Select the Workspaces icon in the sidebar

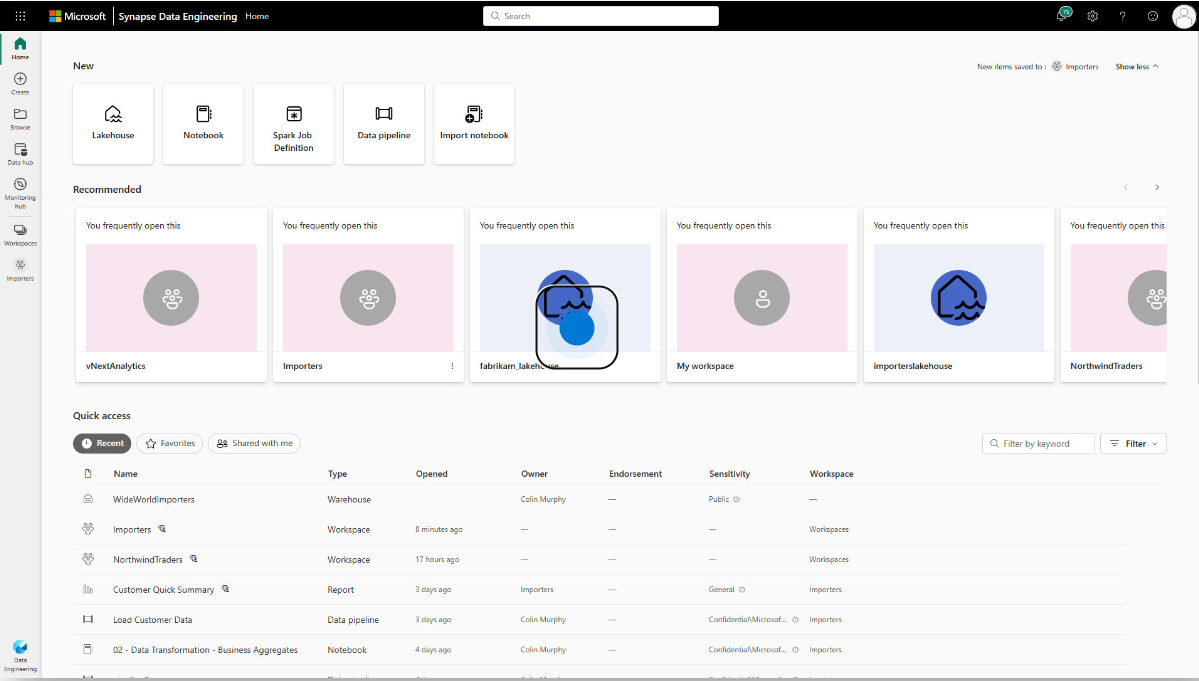pyautogui.click(x=19, y=232)
